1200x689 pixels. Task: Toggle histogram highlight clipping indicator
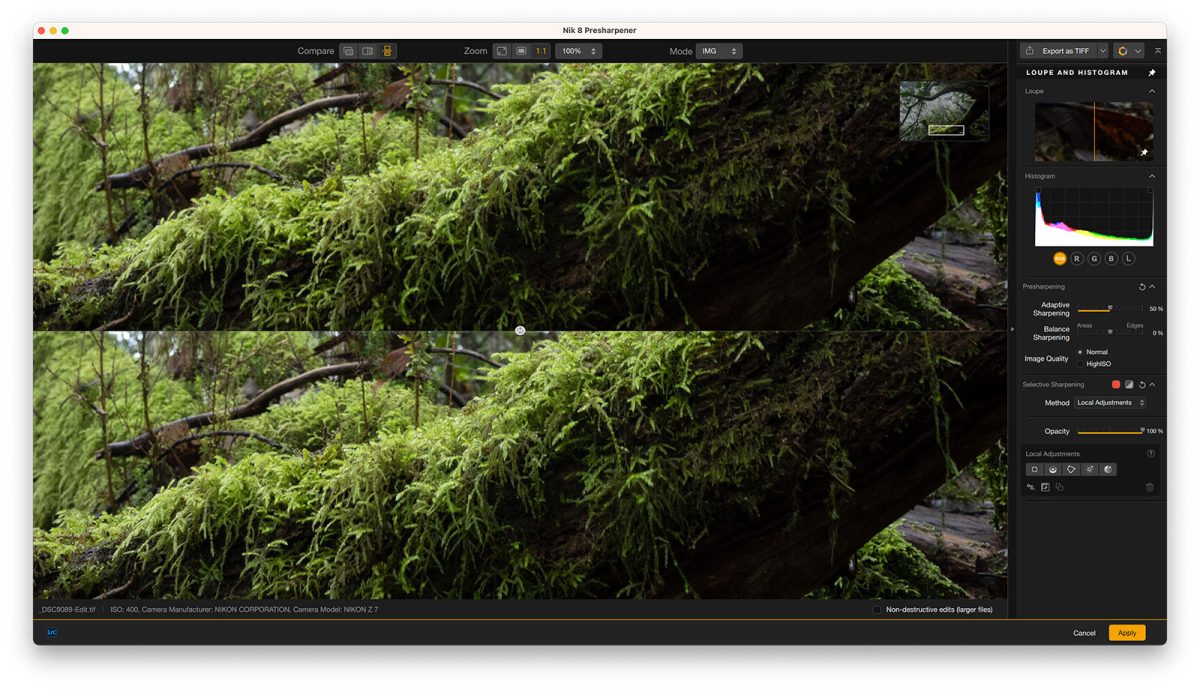[x=1150, y=190]
